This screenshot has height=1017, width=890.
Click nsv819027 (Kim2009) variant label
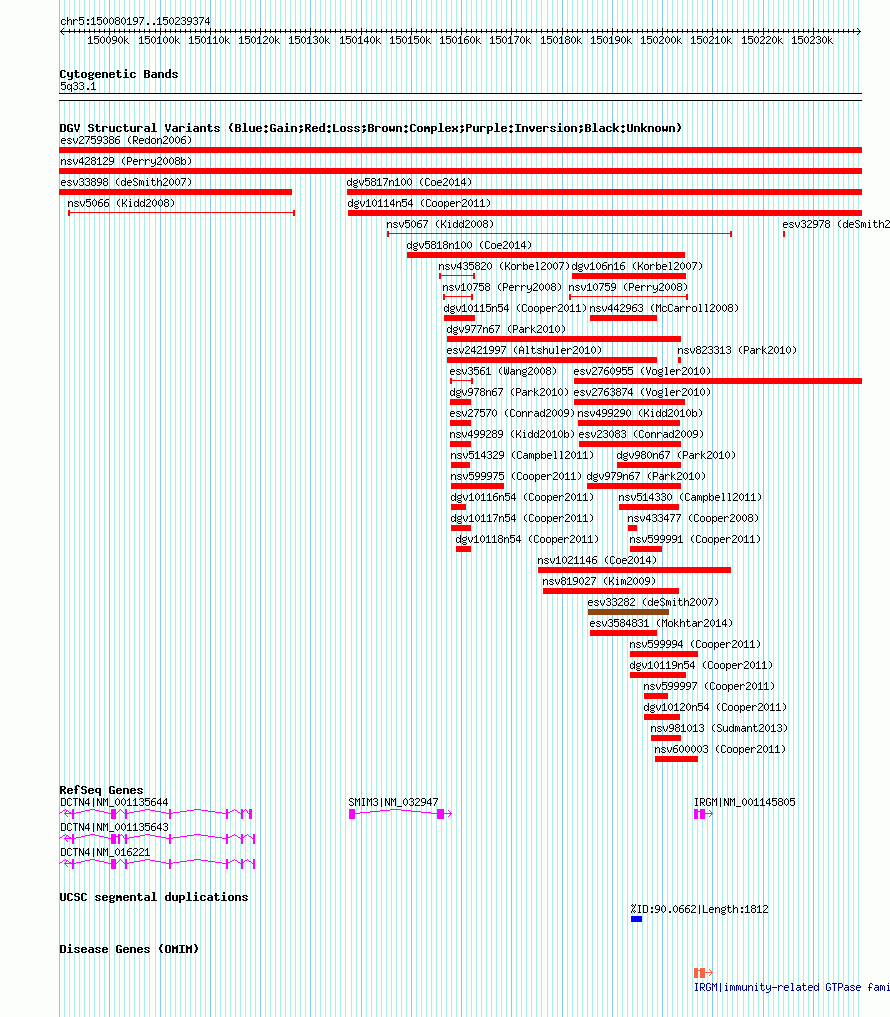pyautogui.click(x=599, y=581)
